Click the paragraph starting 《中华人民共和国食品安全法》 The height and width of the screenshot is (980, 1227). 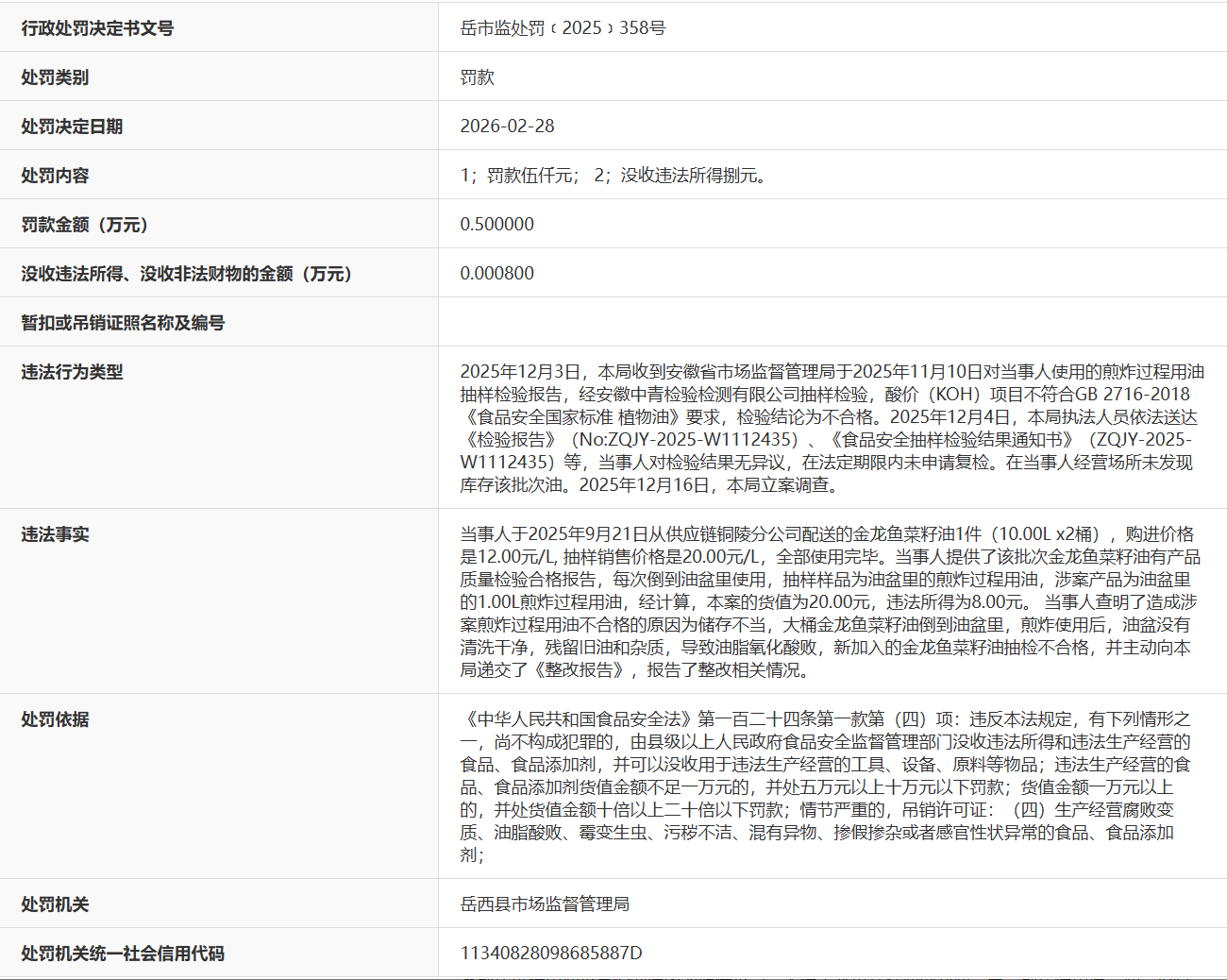826,786
